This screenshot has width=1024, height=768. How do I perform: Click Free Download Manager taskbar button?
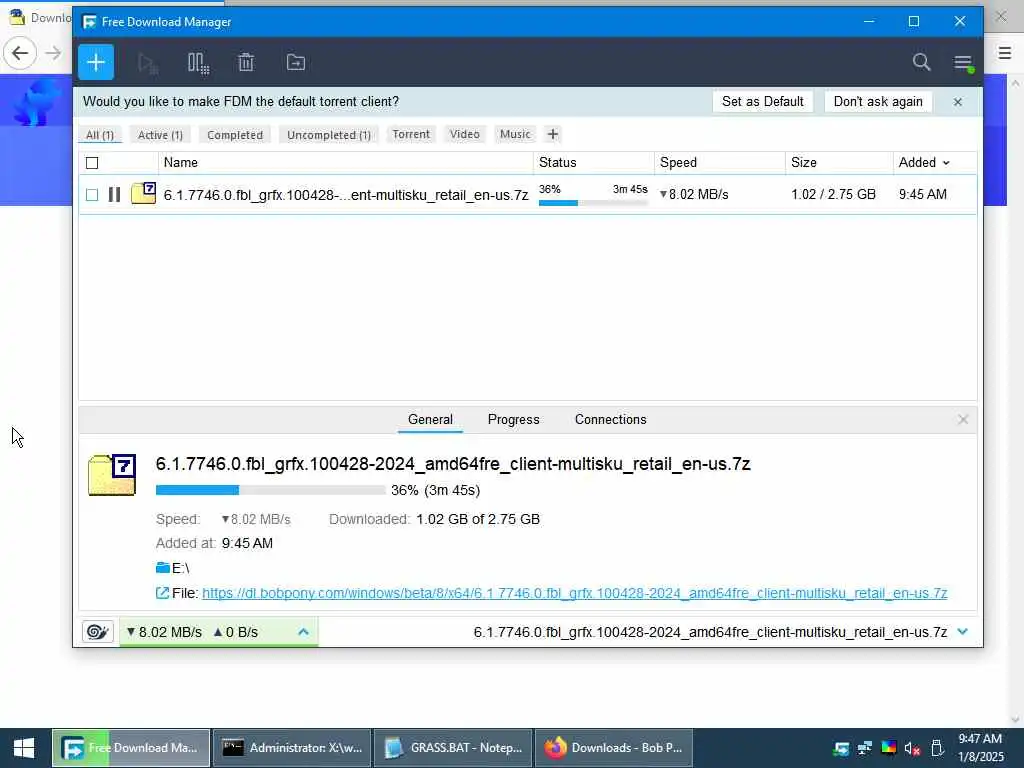click(x=131, y=748)
